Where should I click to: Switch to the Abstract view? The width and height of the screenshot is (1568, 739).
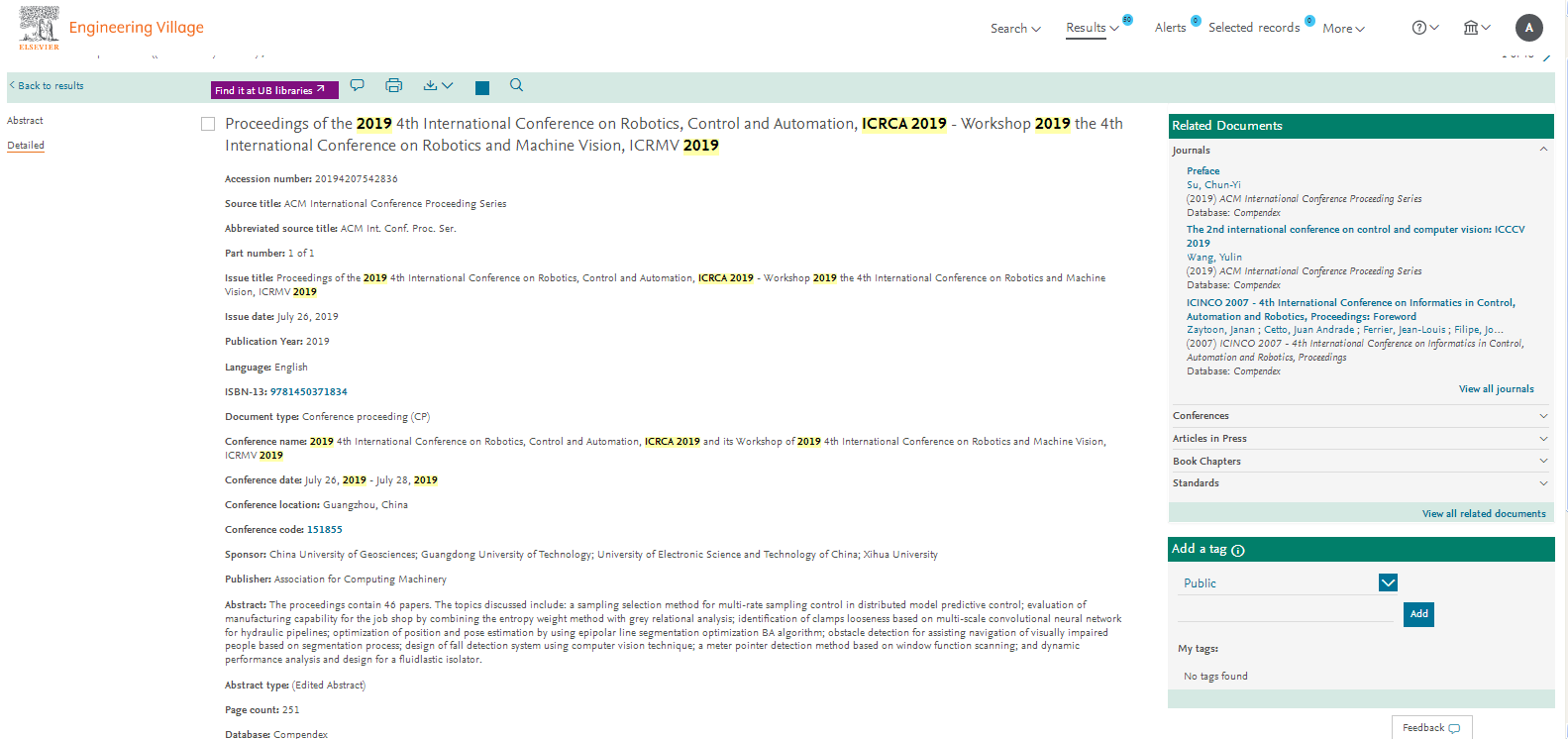point(25,121)
